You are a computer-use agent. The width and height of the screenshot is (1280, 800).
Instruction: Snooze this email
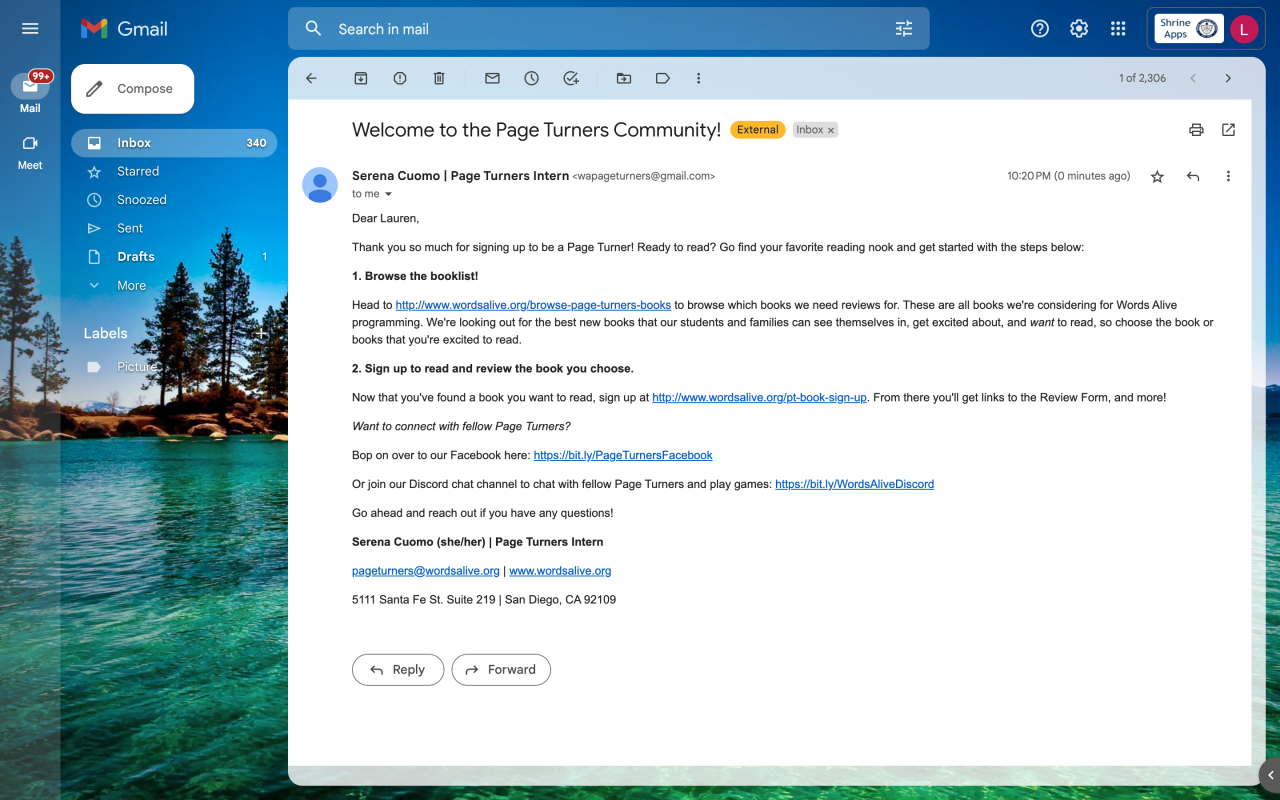point(531,78)
